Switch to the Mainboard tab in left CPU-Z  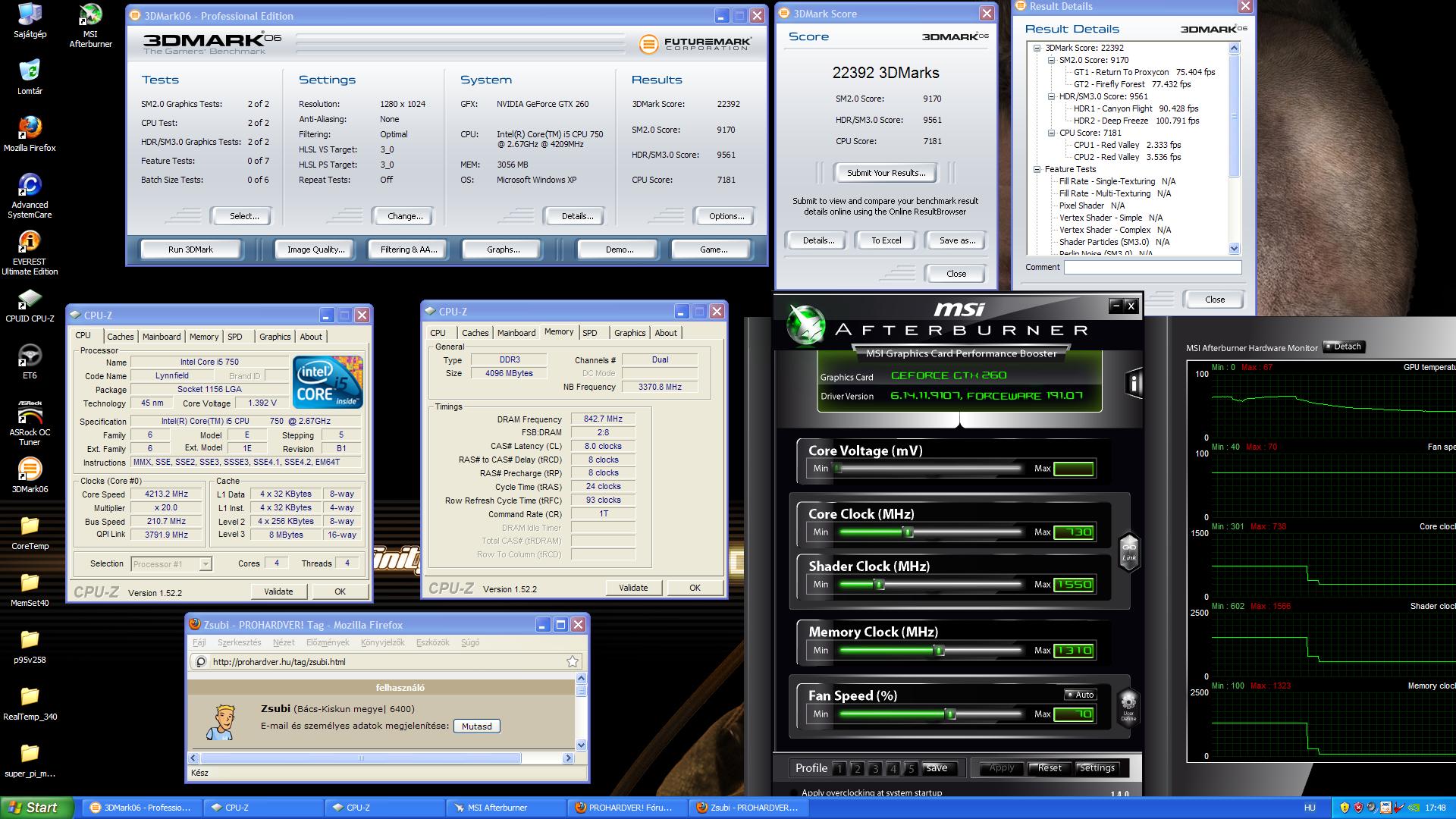162,337
